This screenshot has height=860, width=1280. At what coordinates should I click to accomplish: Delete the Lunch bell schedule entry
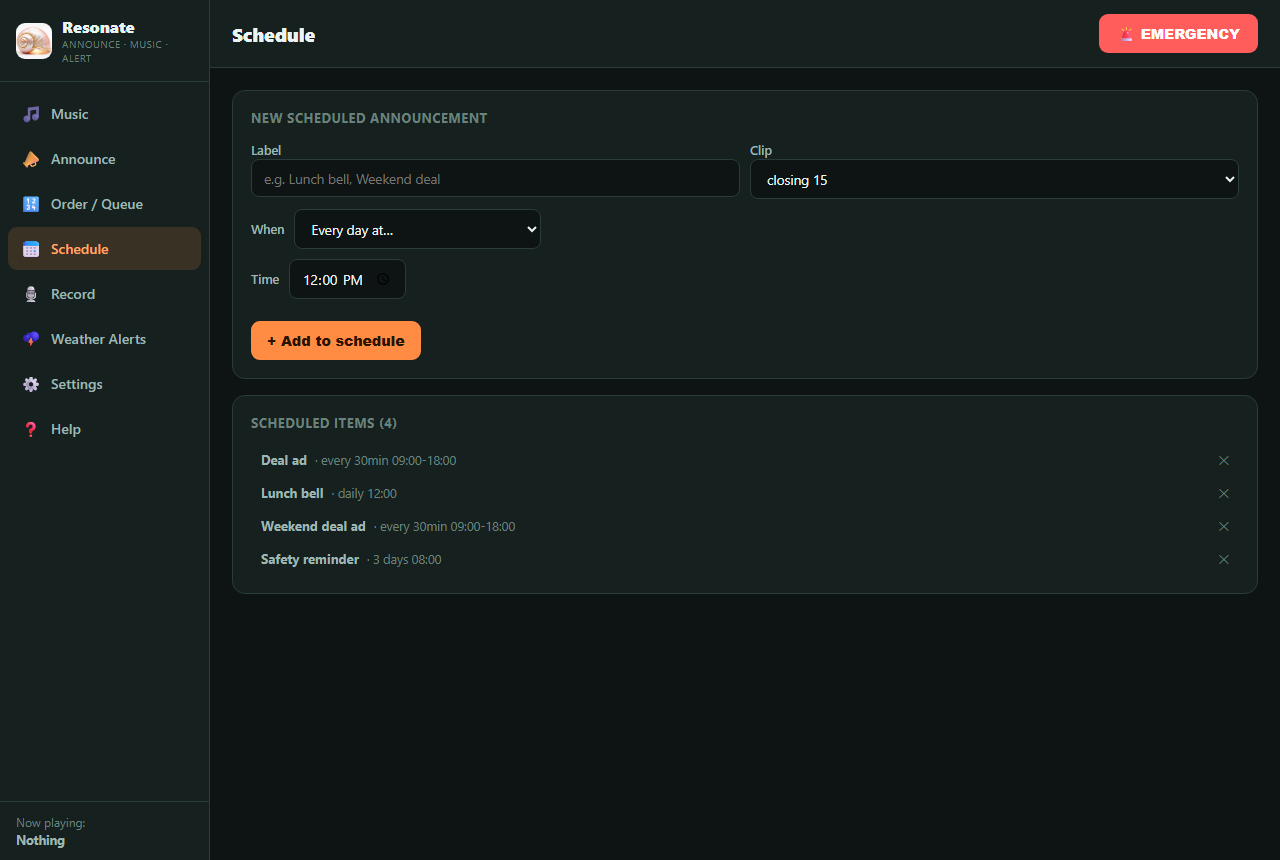[x=1224, y=494]
